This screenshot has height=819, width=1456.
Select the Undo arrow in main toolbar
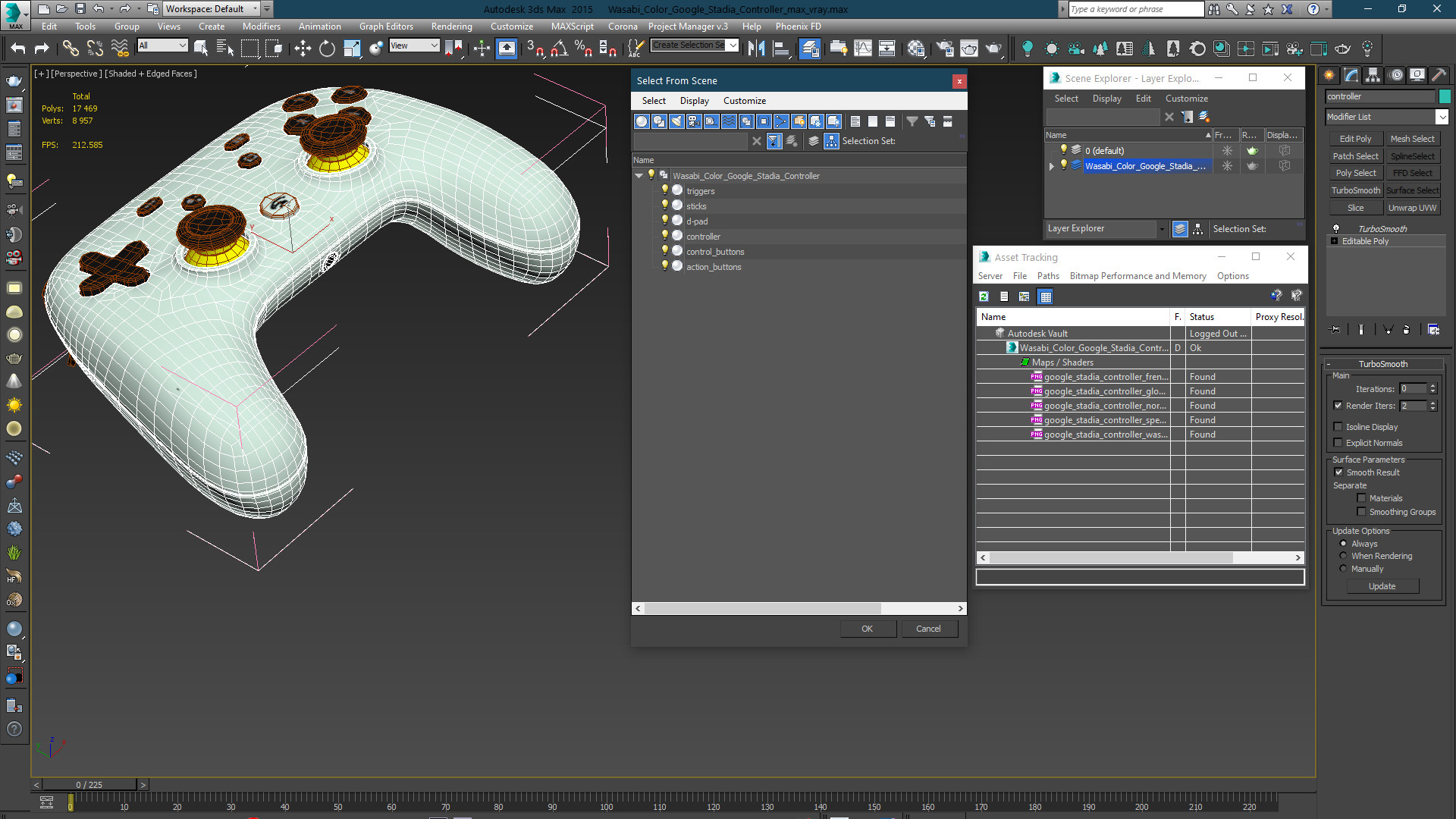point(17,49)
